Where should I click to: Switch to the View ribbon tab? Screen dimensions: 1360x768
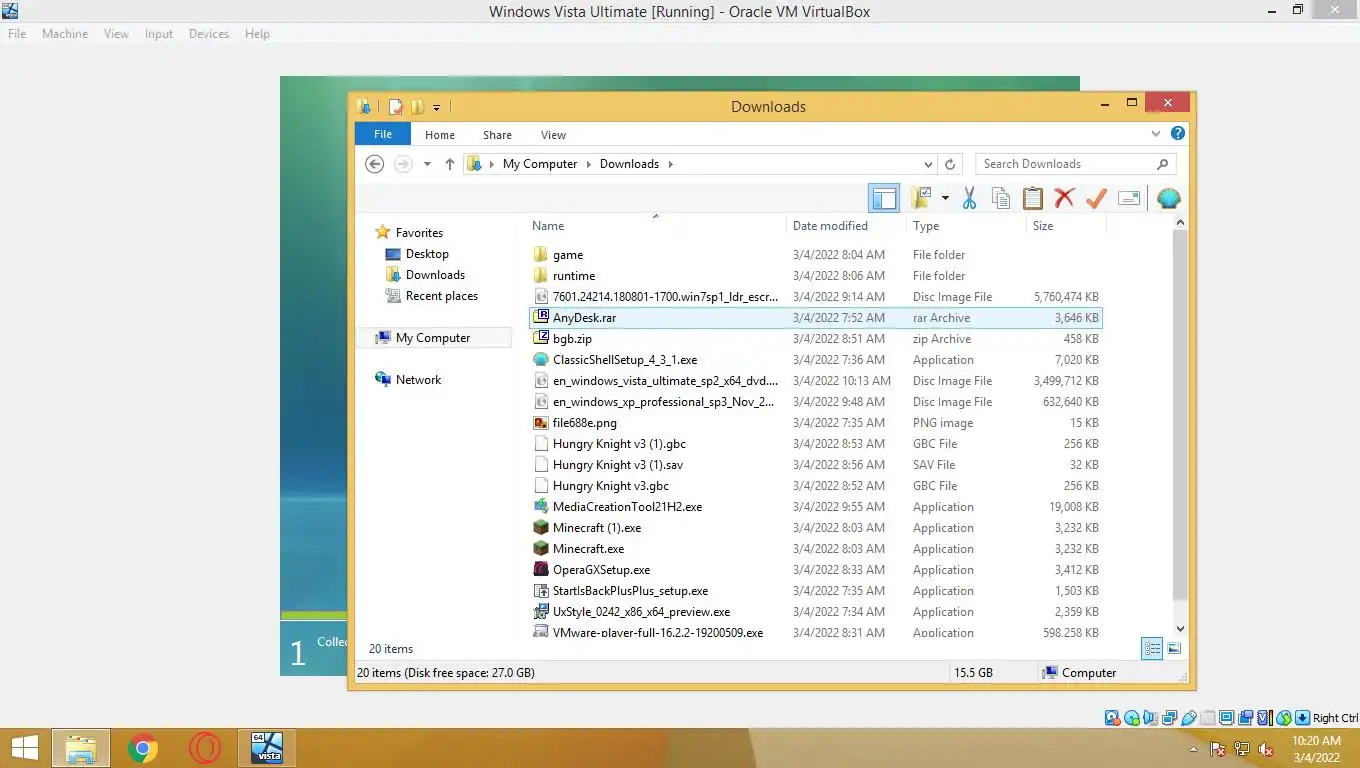pyautogui.click(x=553, y=135)
